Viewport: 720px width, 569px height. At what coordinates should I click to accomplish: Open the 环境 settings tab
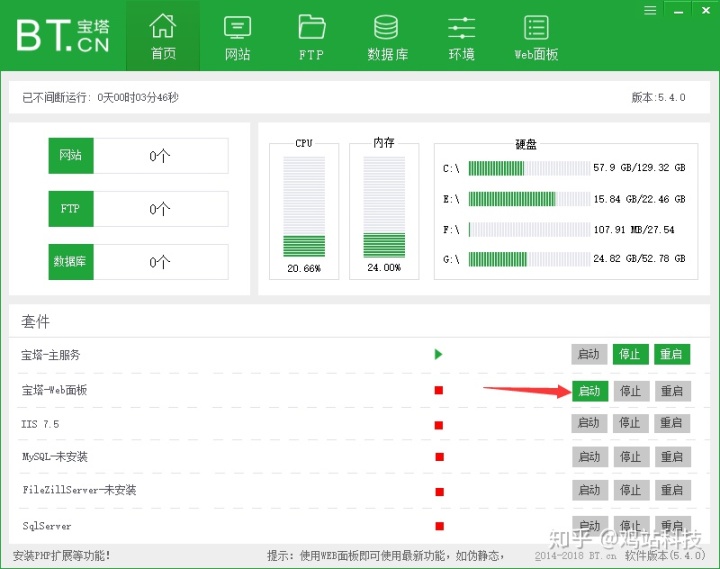461,37
